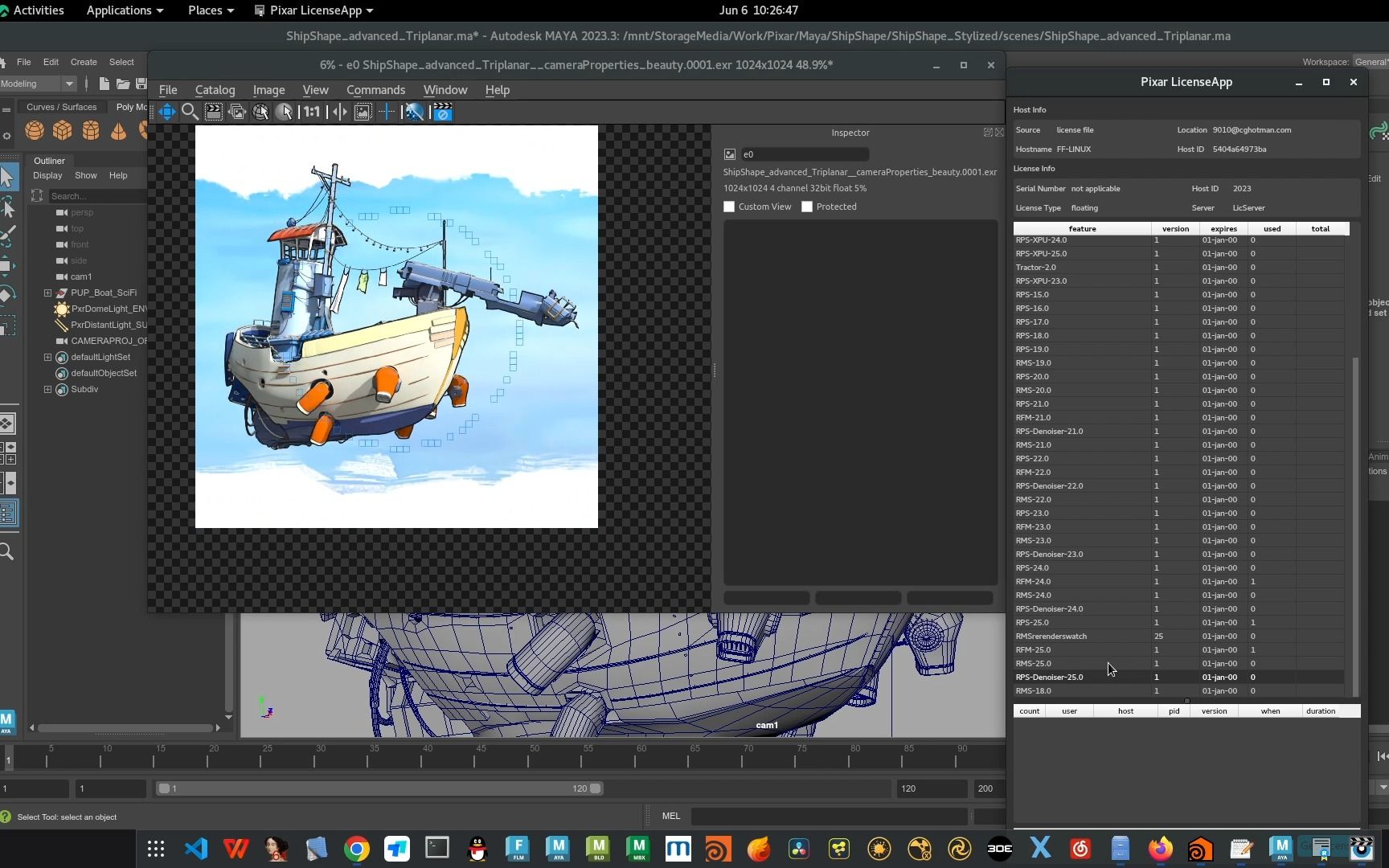Select the polygon sphere primitive on the shelf
Viewport: 1389px width, 868px height.
point(34,130)
